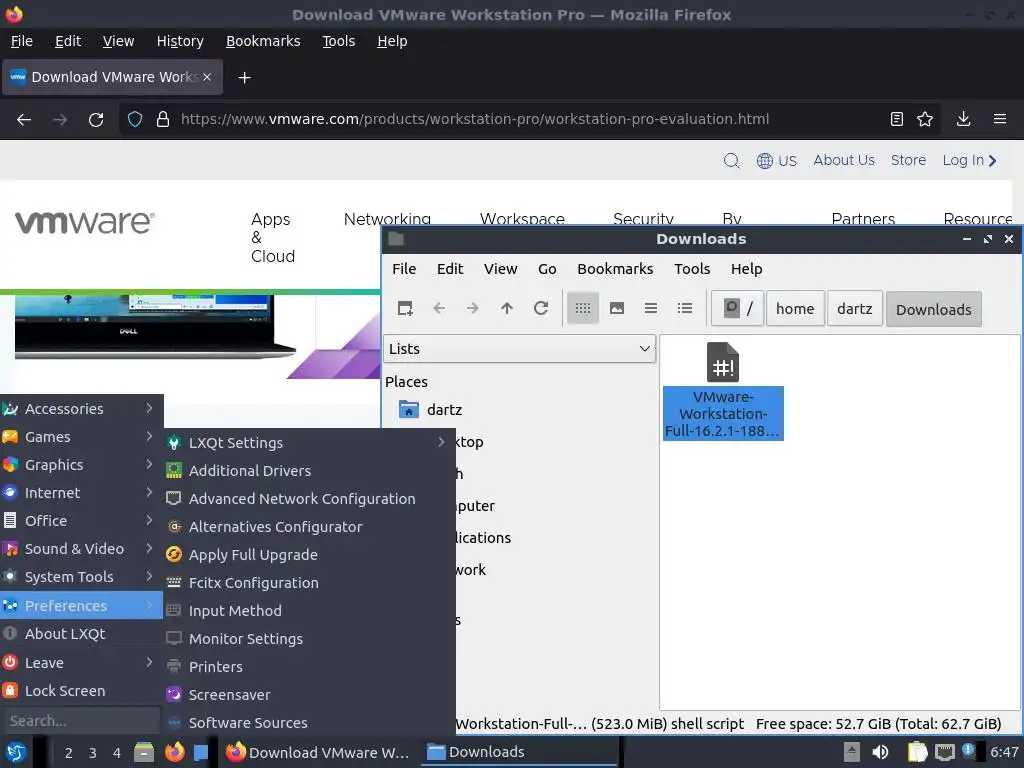Open file manager Edit menu
The width and height of the screenshot is (1024, 768).
pyautogui.click(x=450, y=269)
